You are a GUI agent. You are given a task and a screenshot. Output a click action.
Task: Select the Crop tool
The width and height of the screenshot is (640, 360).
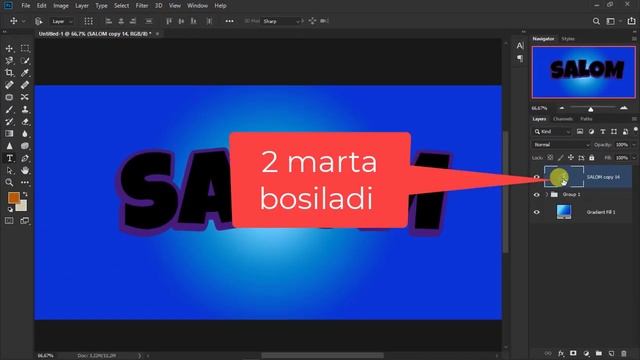[x=9, y=73]
